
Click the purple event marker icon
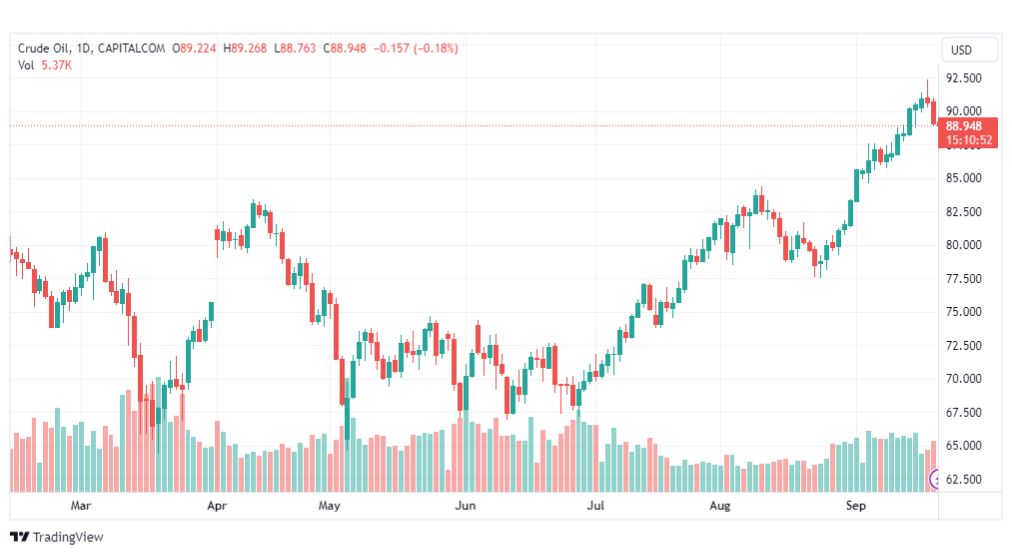936,479
